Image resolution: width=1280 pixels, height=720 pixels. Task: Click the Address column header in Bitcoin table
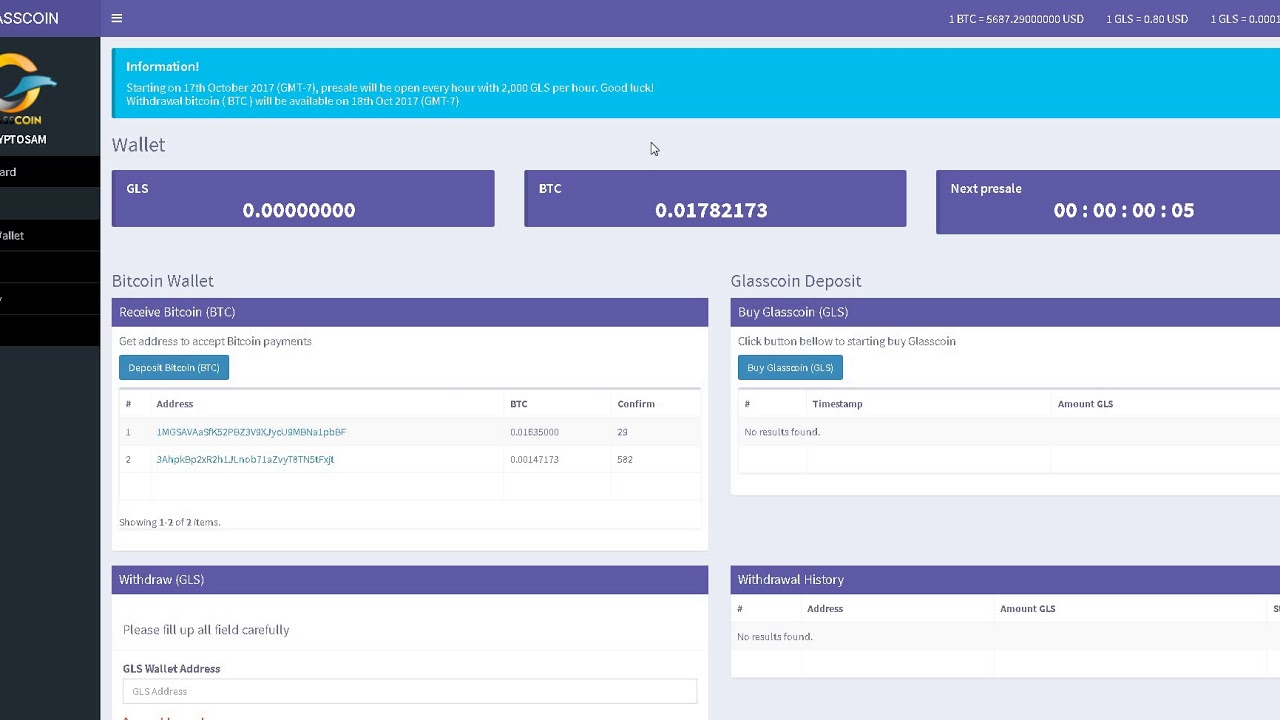[x=175, y=404]
